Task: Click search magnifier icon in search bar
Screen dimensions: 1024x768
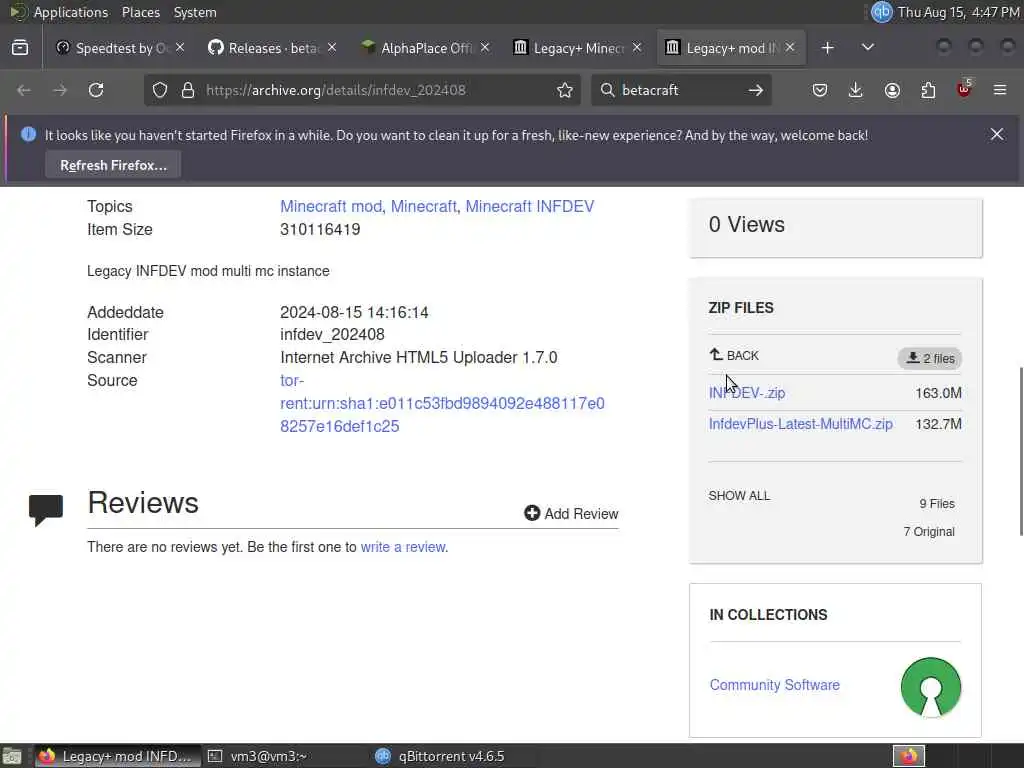Action: point(607,90)
